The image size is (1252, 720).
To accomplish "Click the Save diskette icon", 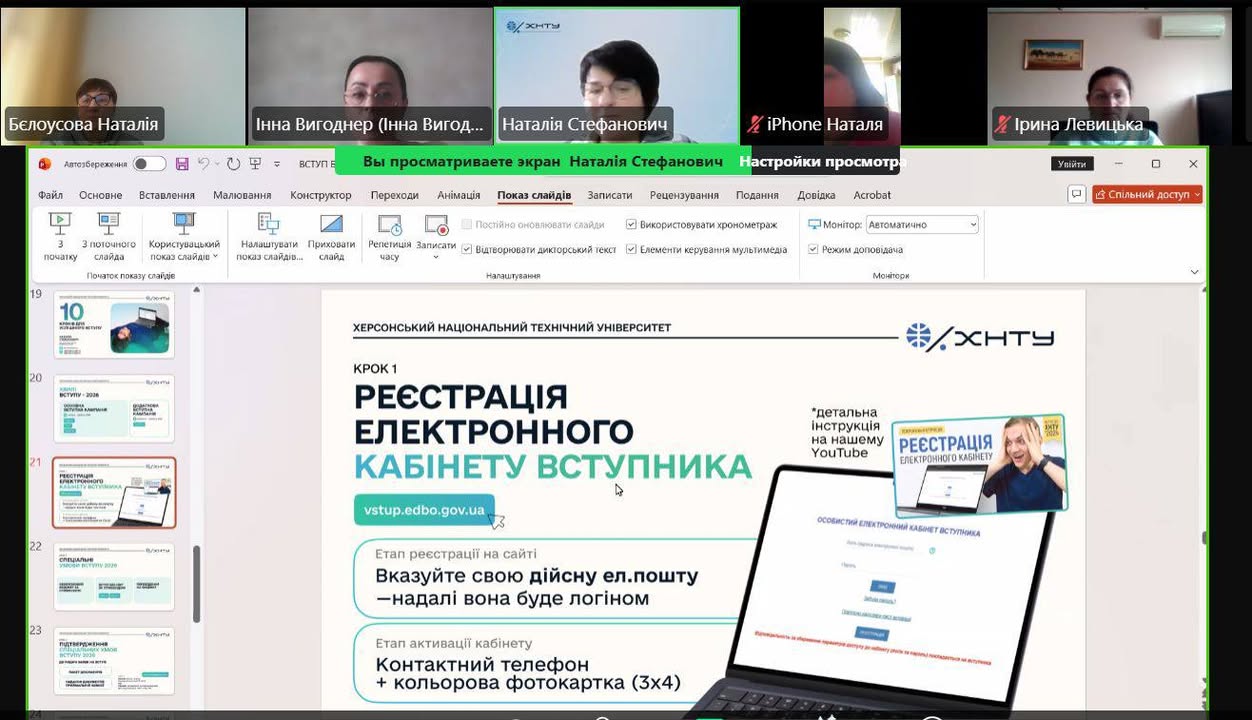I will (x=182, y=164).
